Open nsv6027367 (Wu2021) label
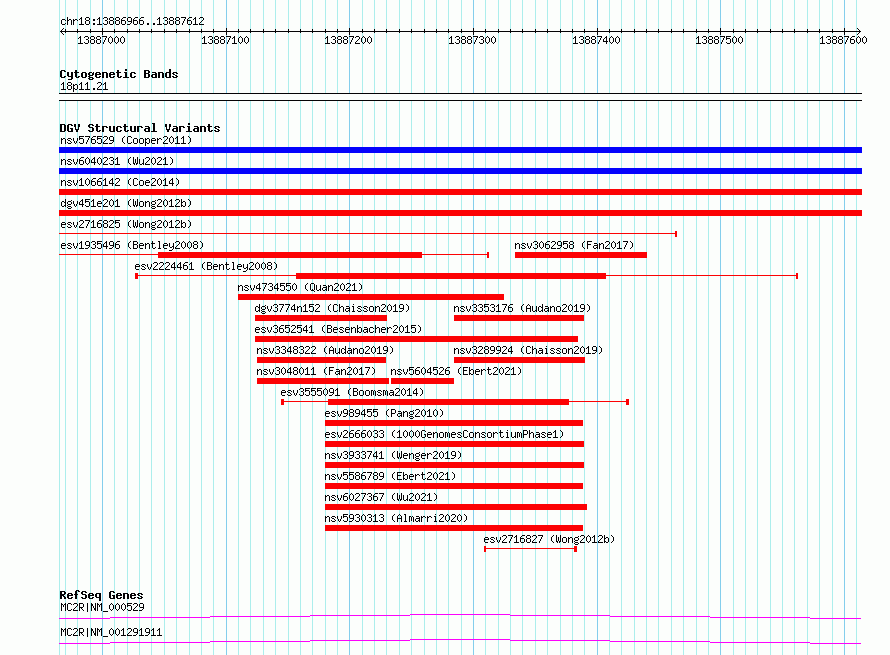Image resolution: width=890 pixels, height=655 pixels. pyautogui.click(x=381, y=497)
